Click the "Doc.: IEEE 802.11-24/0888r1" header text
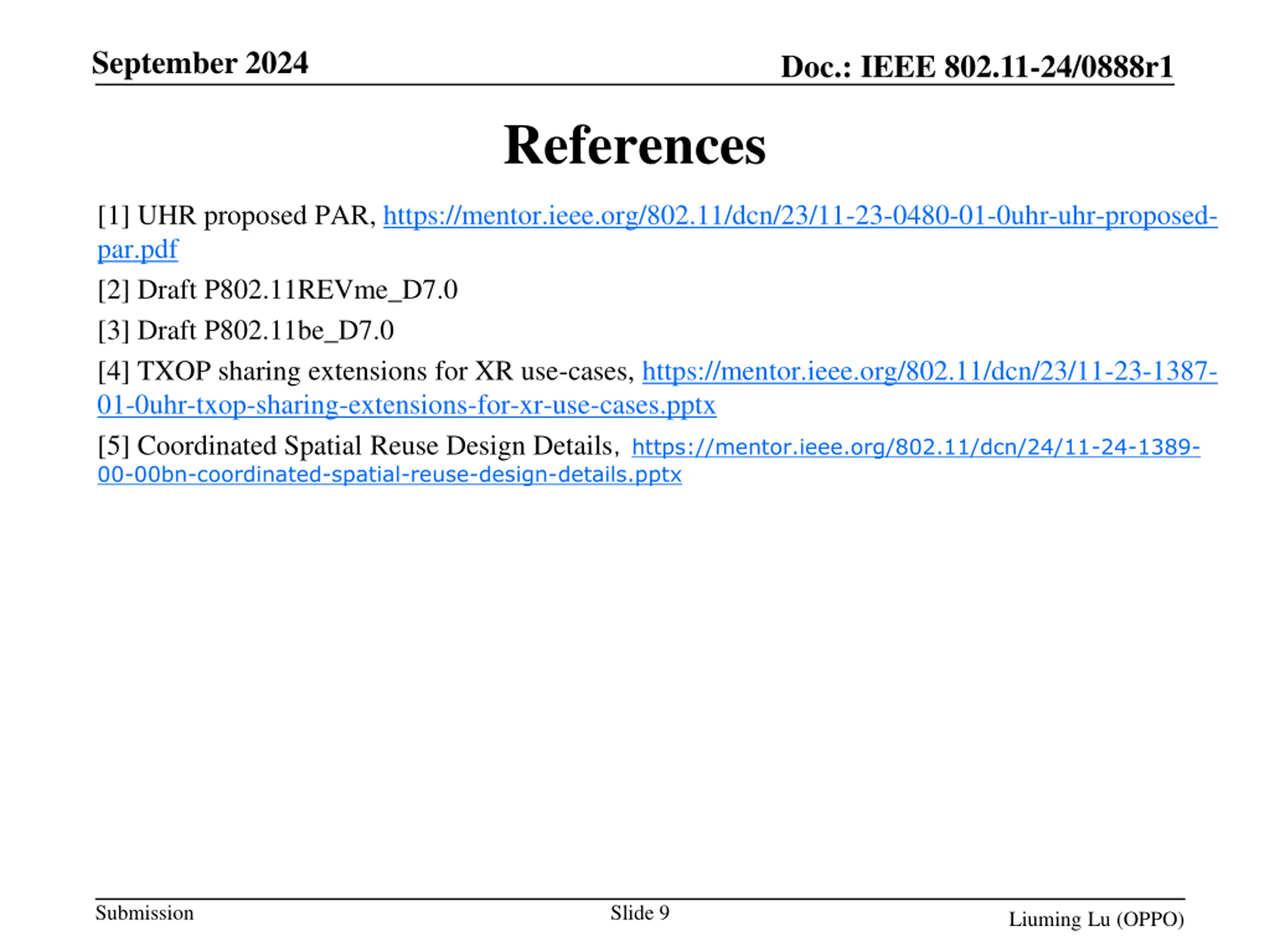The image size is (1270, 952). (x=977, y=66)
